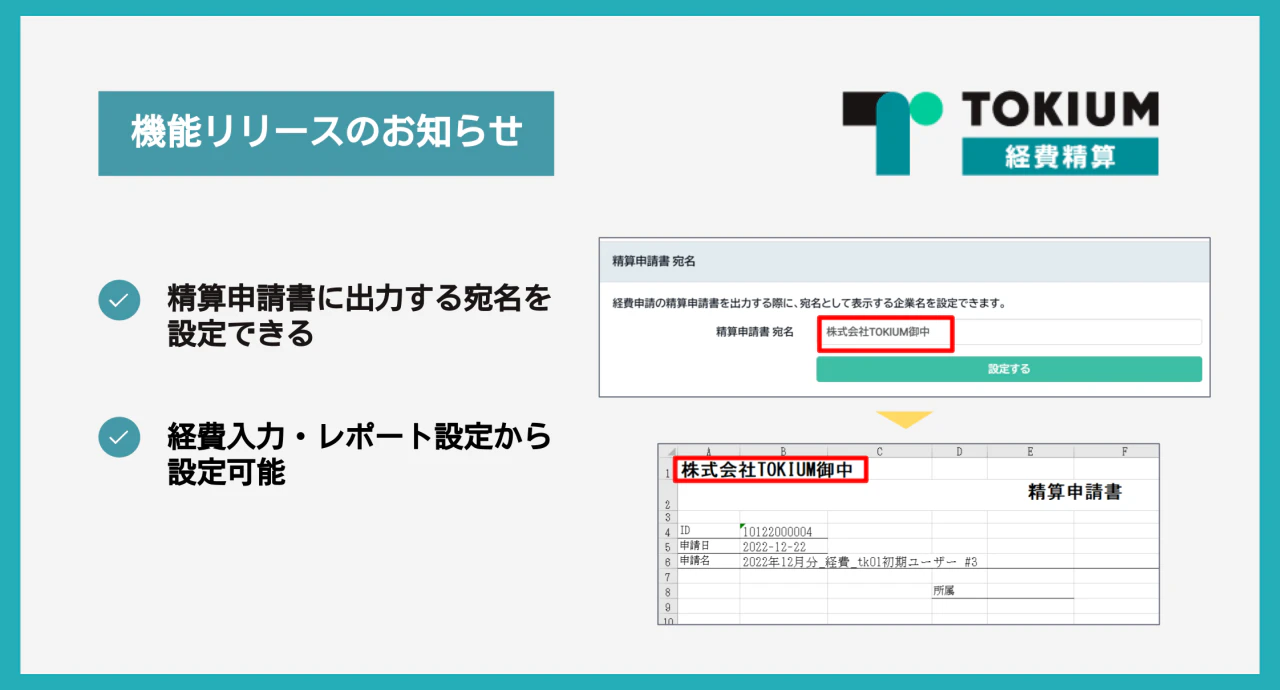The height and width of the screenshot is (690, 1280).
Task: Select the cell containing 2022-12-22
Action: (x=783, y=547)
